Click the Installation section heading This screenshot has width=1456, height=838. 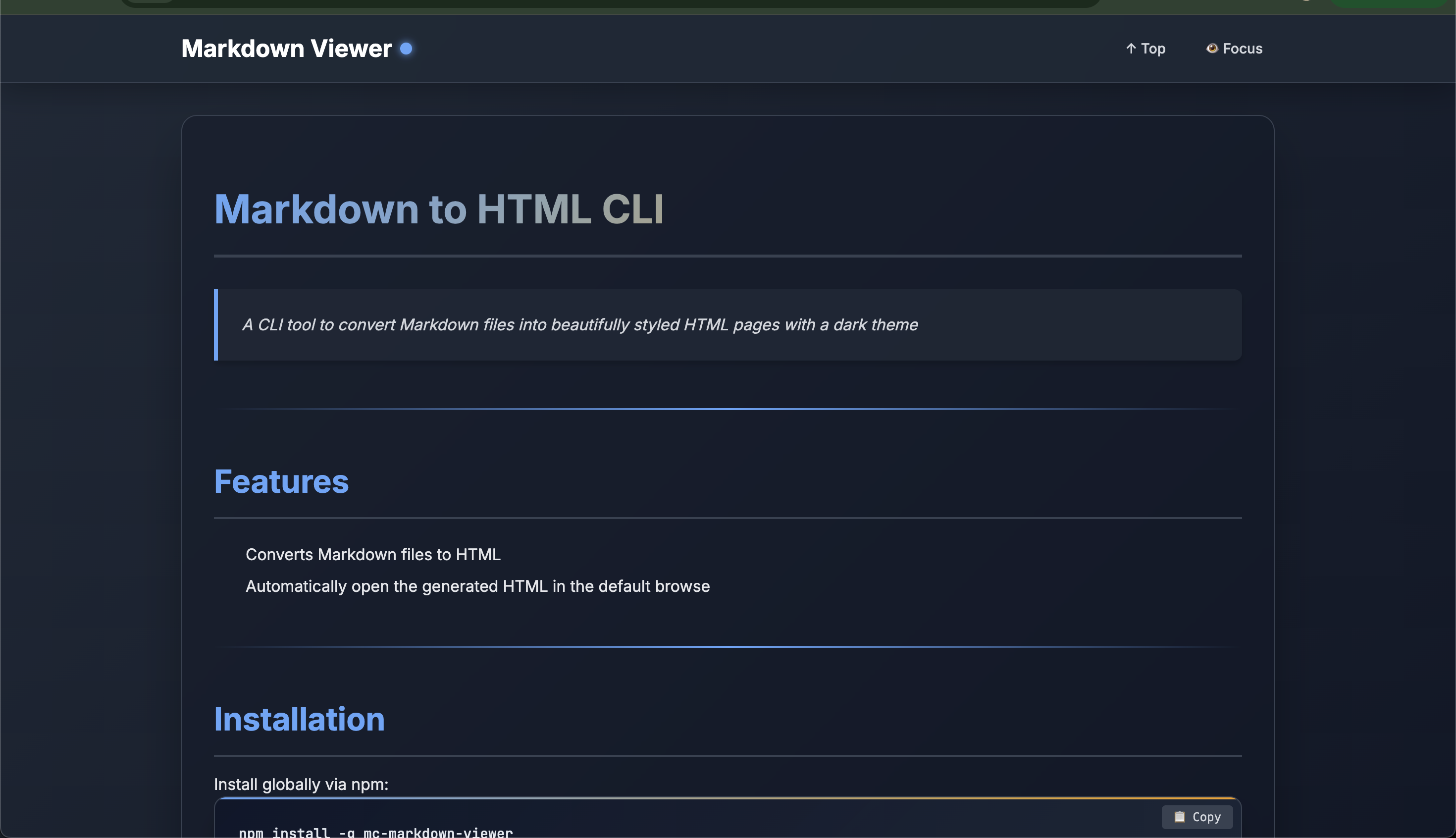coord(299,719)
